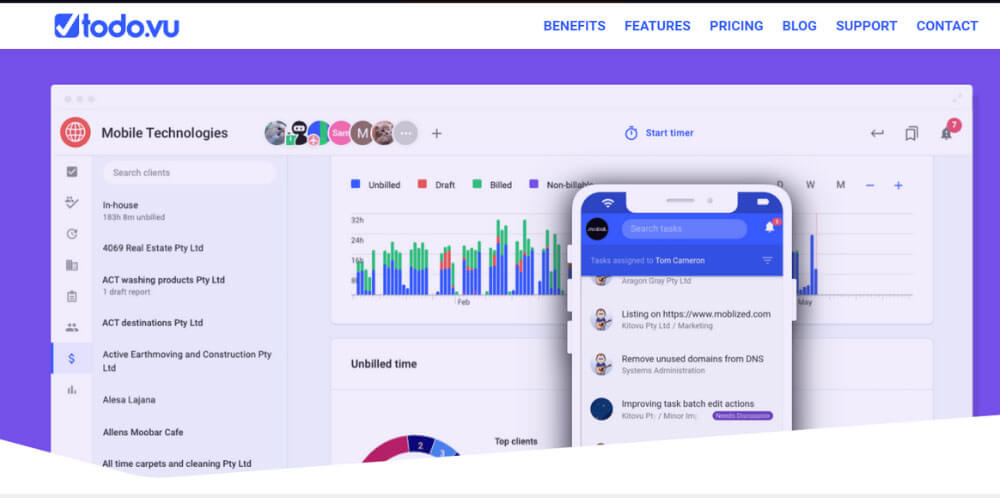1000x498 pixels.
Task: Select Active Earthmoving and Construction Pty Ltd
Action: click(x=187, y=361)
